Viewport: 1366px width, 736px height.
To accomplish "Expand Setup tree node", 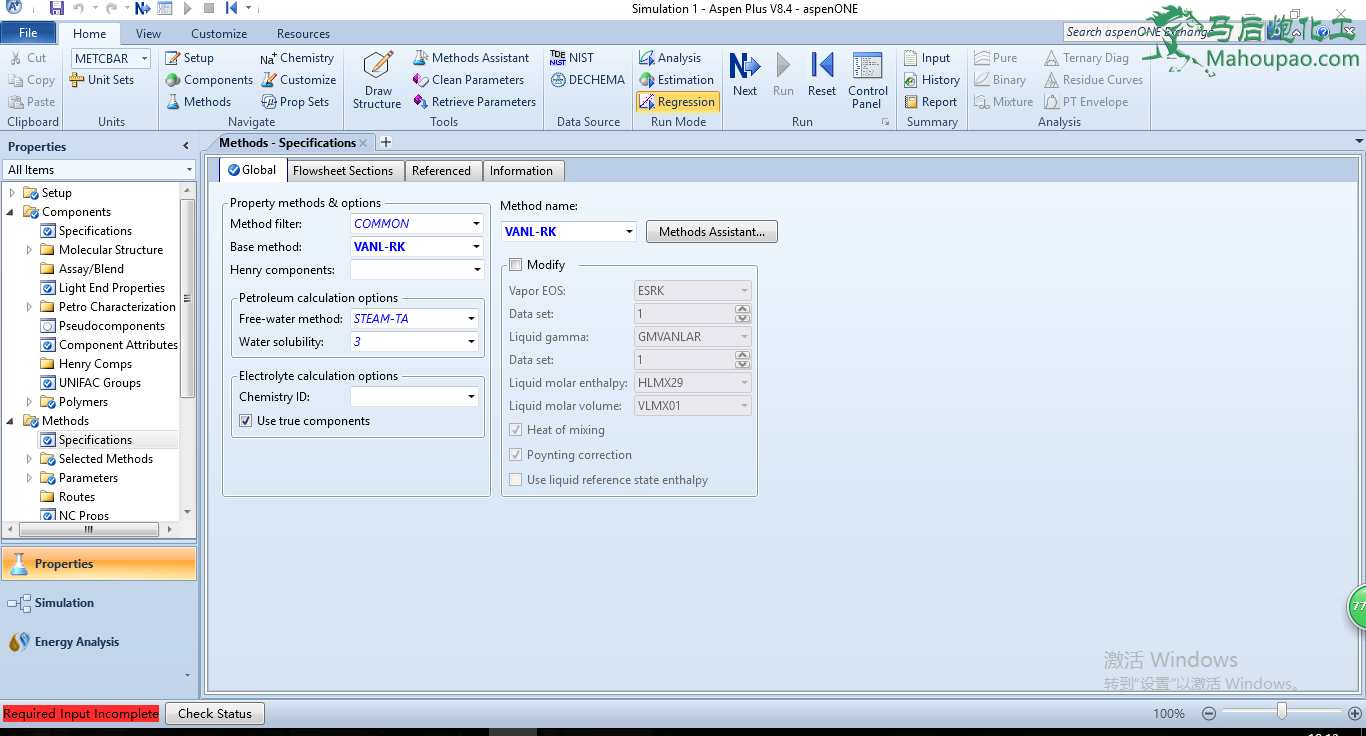I will [12, 193].
